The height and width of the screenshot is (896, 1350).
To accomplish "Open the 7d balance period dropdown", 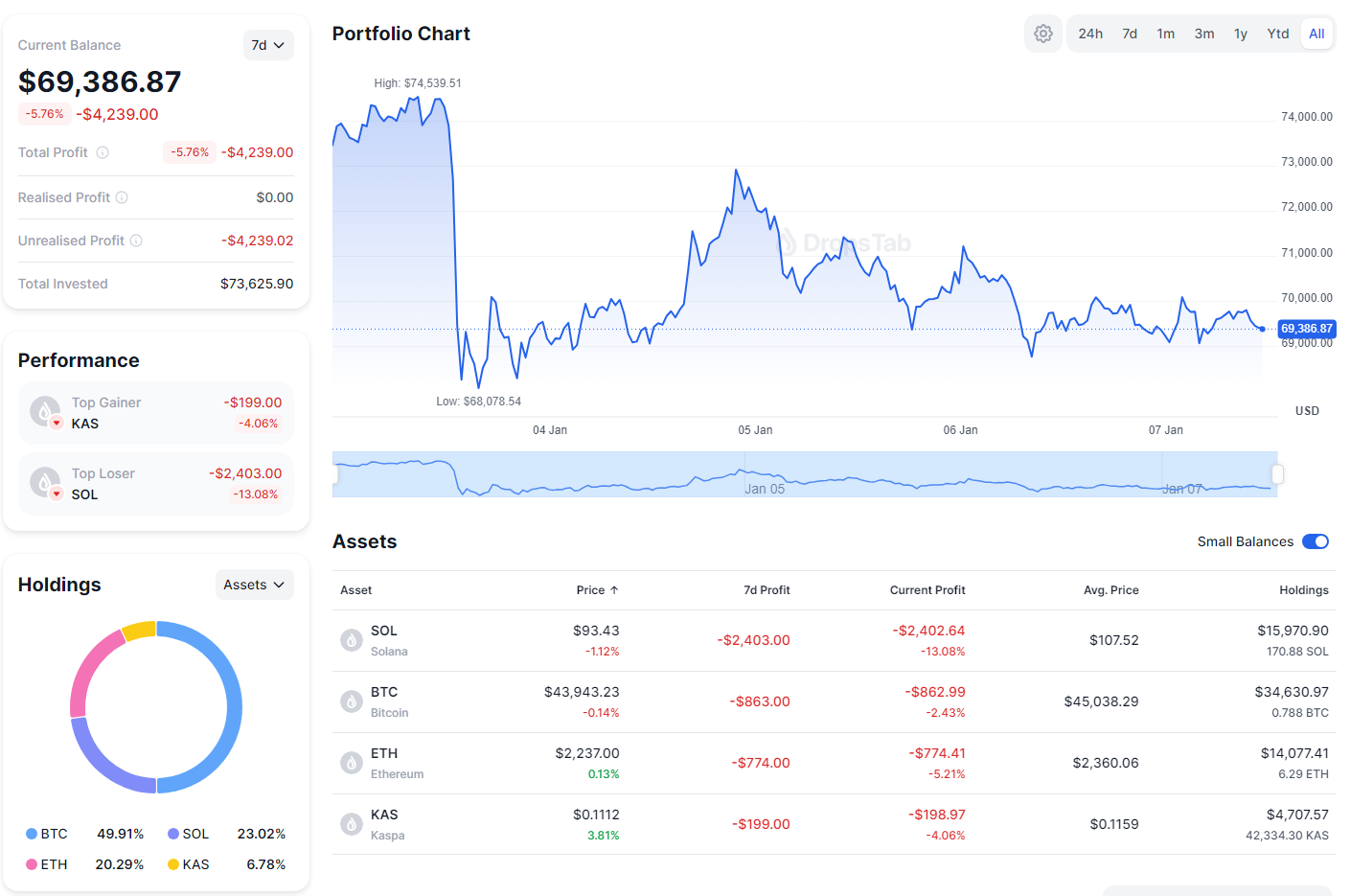I will coord(268,45).
